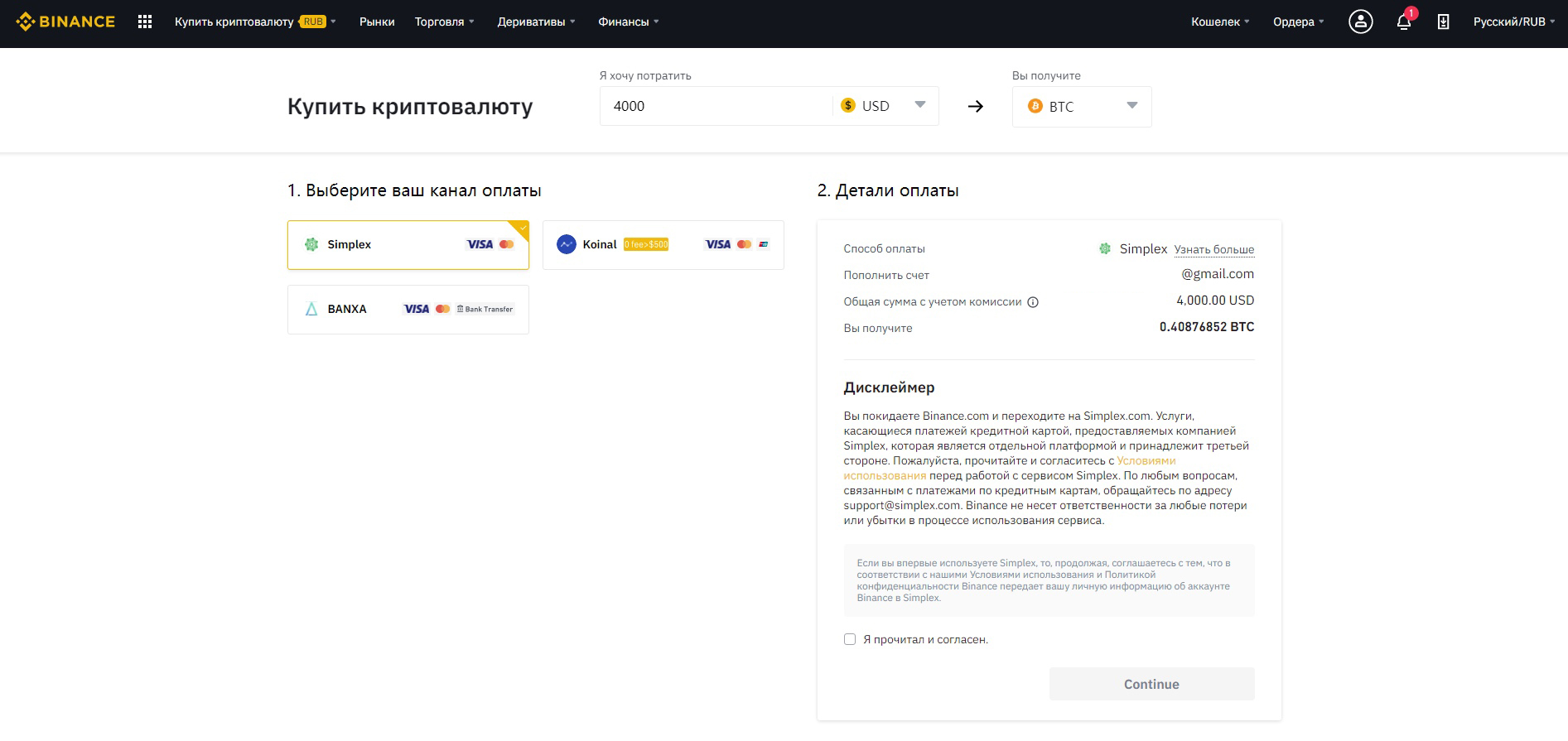The image size is (1568, 741).
Task: Click the Koinal logo icon
Action: click(567, 244)
